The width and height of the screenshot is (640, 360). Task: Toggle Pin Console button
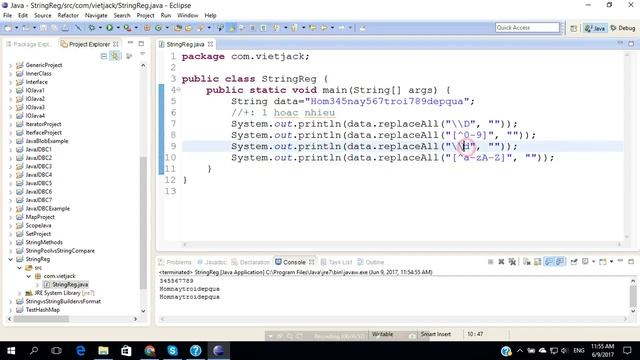574,262
